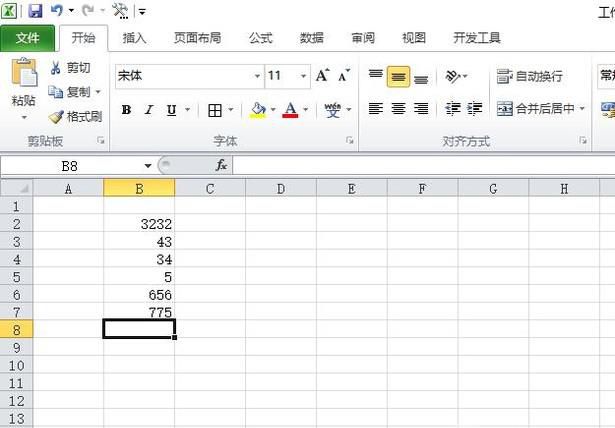Click the text orientation icon

pyautogui.click(x=453, y=76)
